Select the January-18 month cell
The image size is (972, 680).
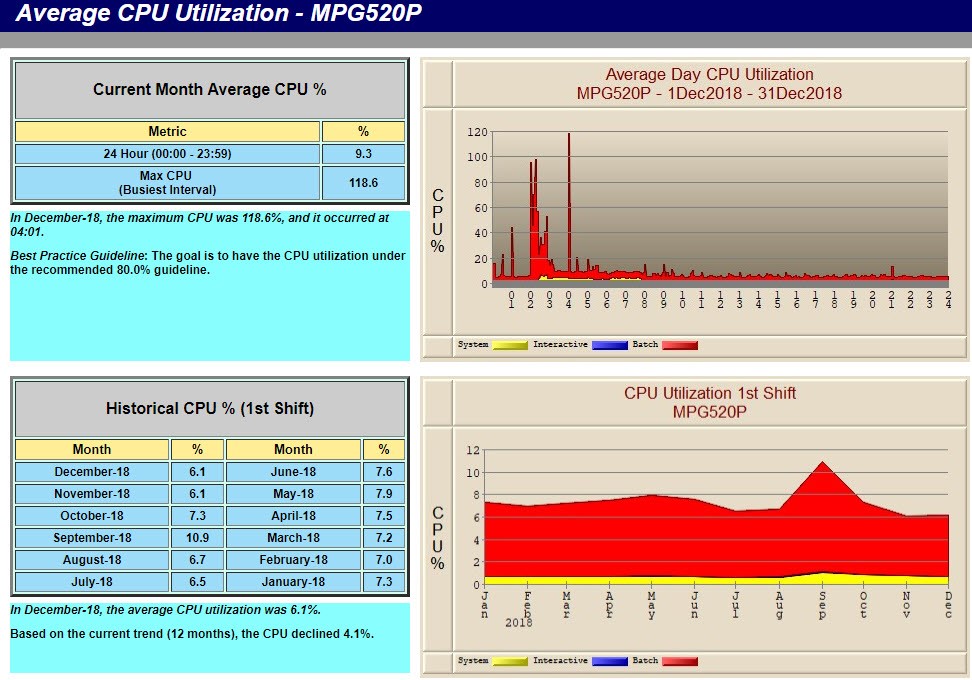pos(293,582)
